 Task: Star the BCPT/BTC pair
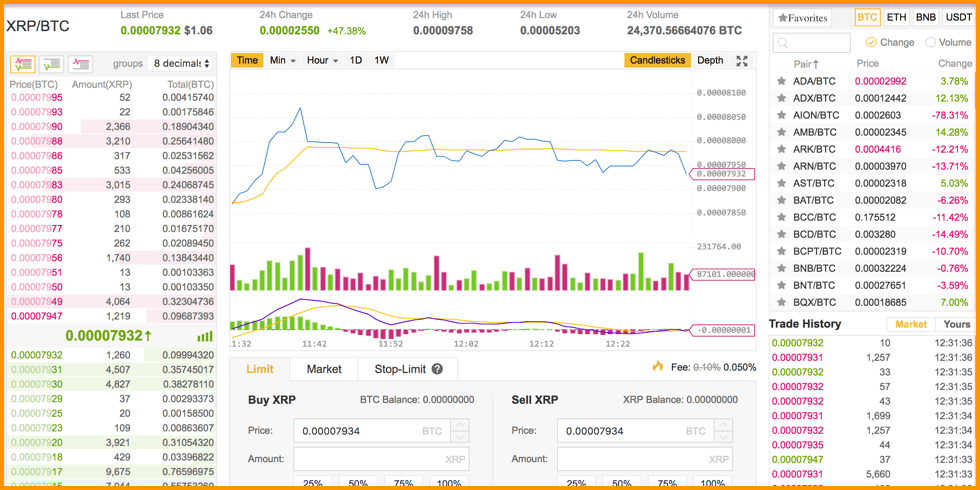(x=781, y=251)
